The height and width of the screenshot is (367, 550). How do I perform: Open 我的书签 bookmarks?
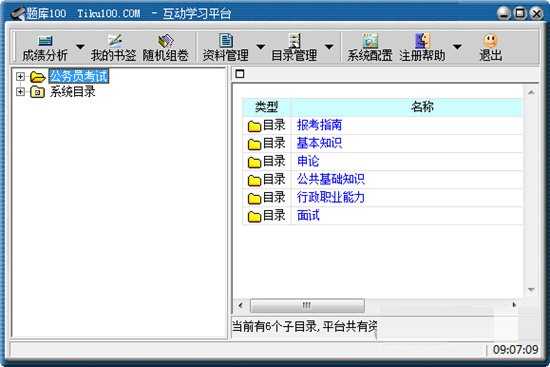click(114, 48)
